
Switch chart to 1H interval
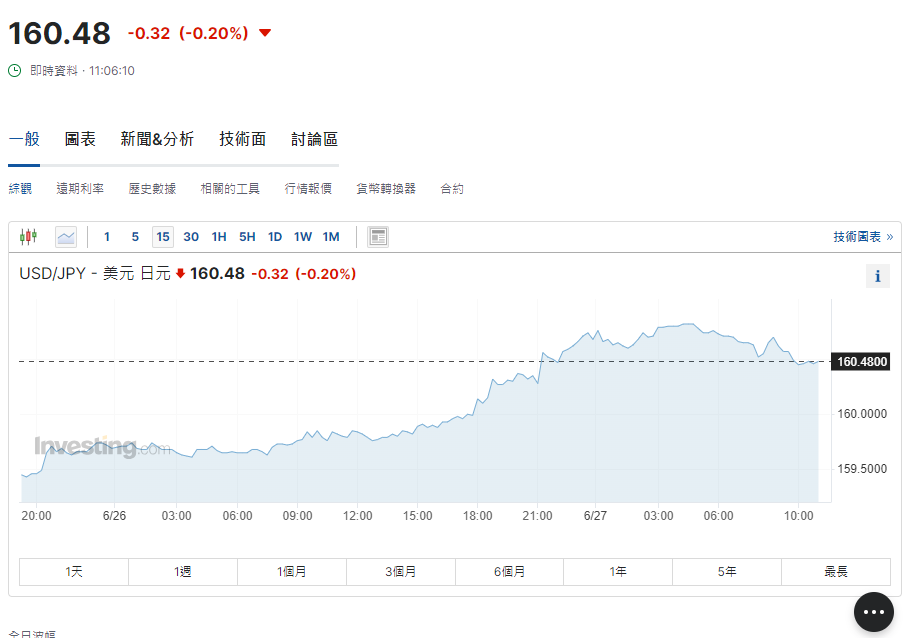tap(219, 237)
